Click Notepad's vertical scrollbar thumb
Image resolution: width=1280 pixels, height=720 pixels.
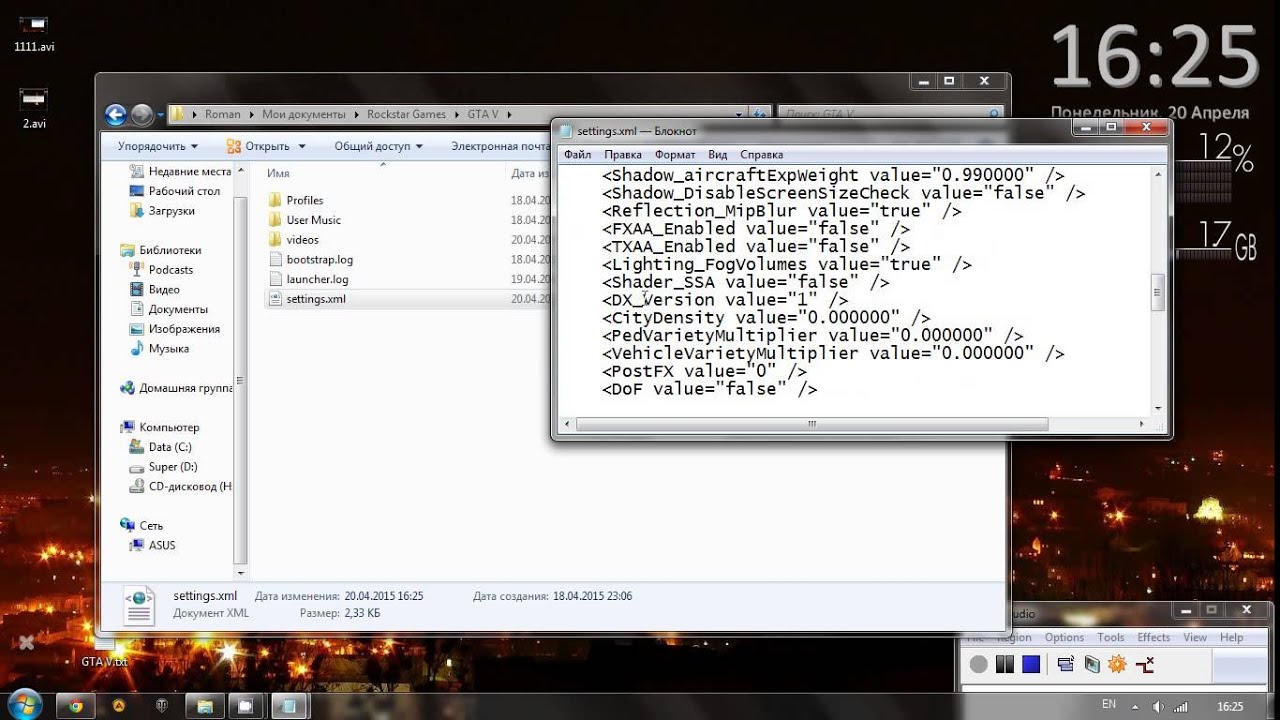point(1159,293)
